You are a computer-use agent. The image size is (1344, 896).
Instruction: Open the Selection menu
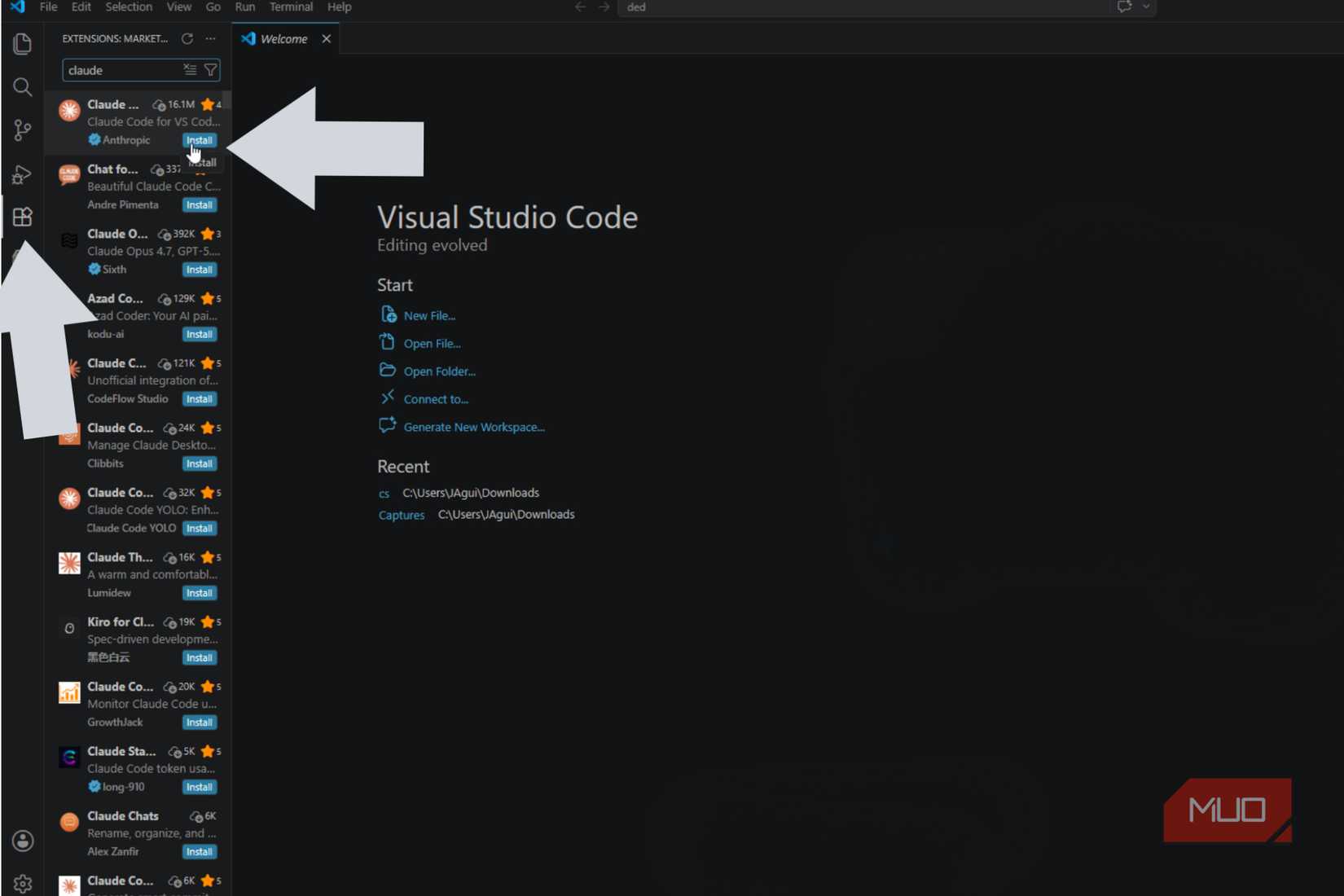[129, 7]
